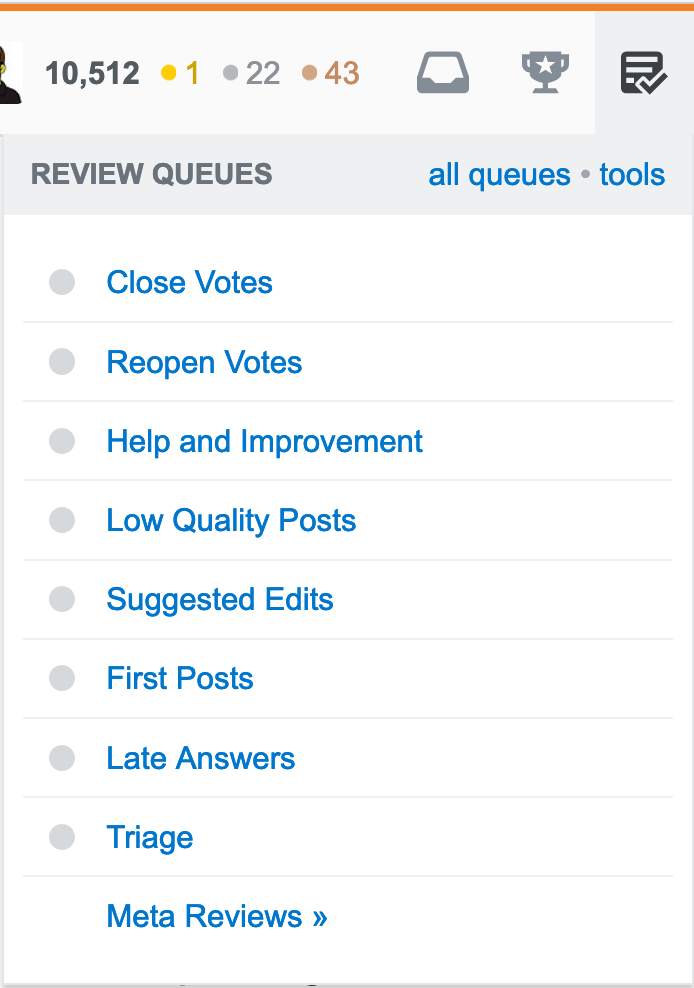Expand Meta Reviews
The image size is (694, 988).
tap(216, 916)
